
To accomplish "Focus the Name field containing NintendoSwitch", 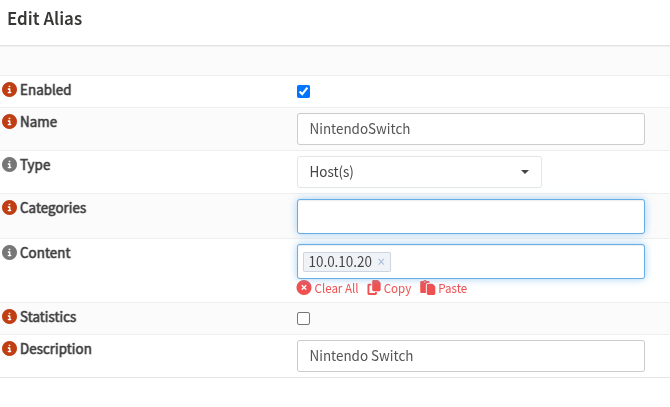I will tap(471, 129).
